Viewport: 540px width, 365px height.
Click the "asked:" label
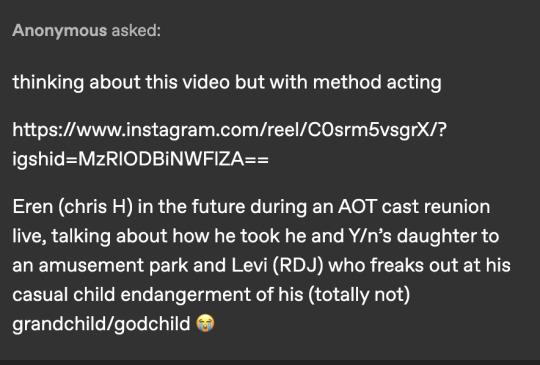coord(136,30)
